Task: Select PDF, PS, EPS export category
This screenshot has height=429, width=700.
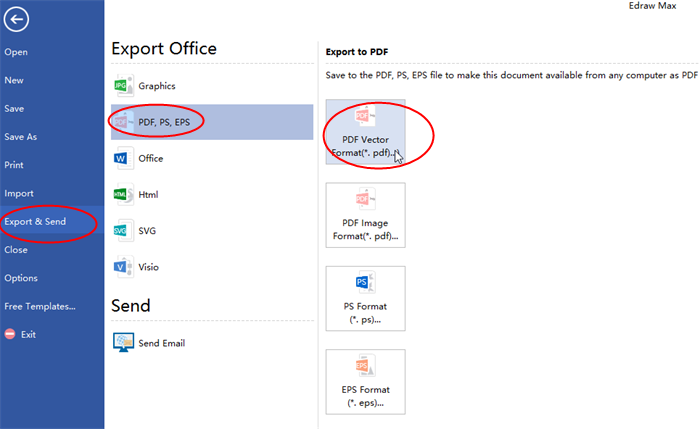Action: point(212,122)
